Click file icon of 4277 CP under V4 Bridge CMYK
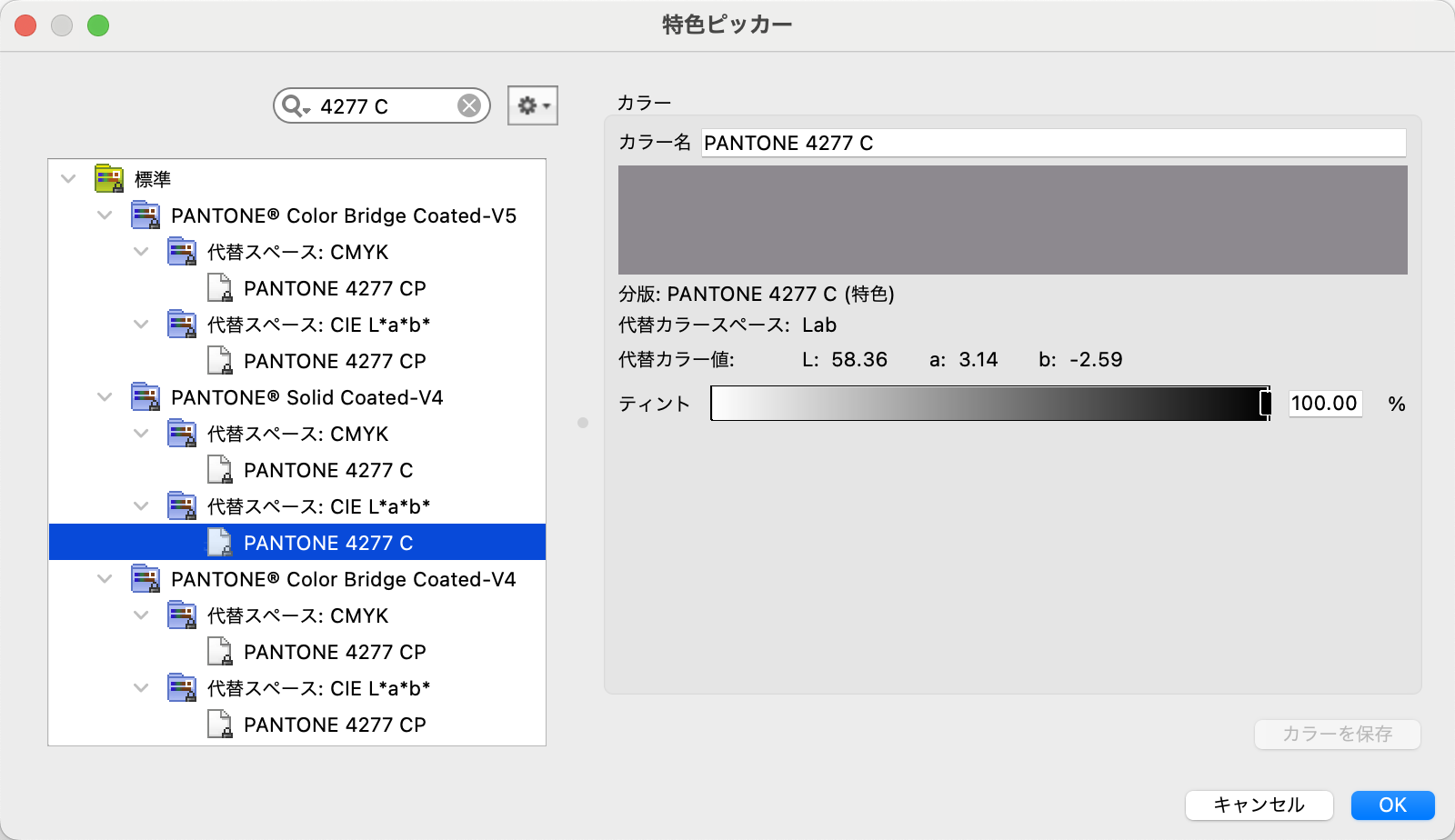Image resolution: width=1455 pixels, height=840 pixels. pos(219,651)
